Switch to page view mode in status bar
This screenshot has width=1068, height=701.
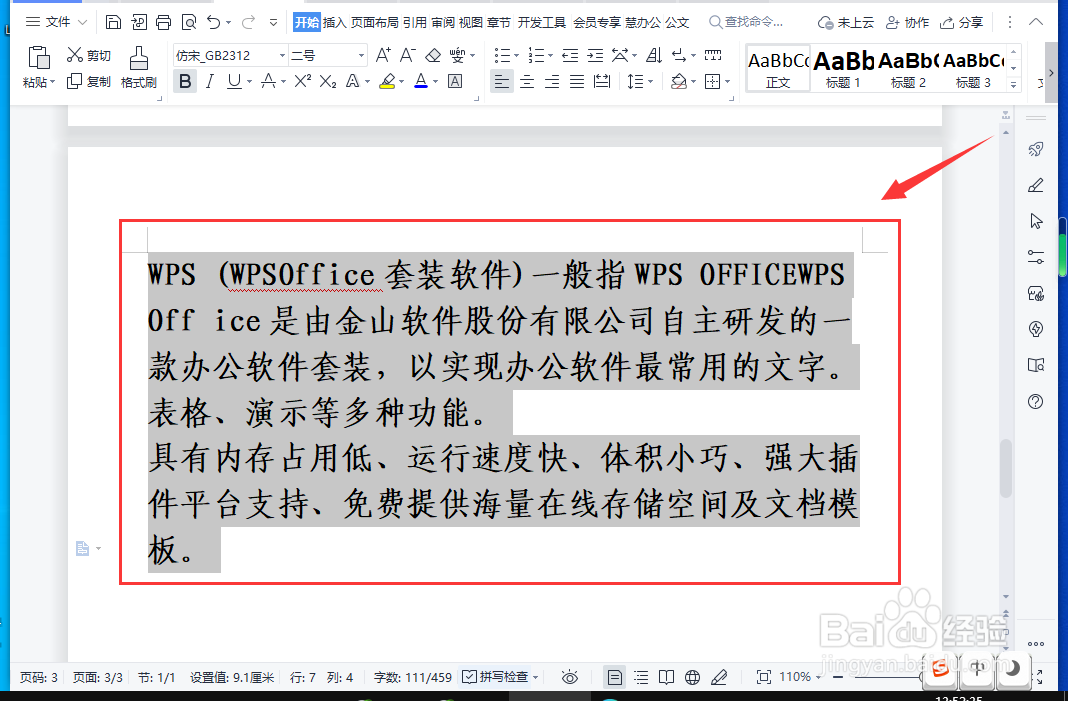[x=614, y=677]
